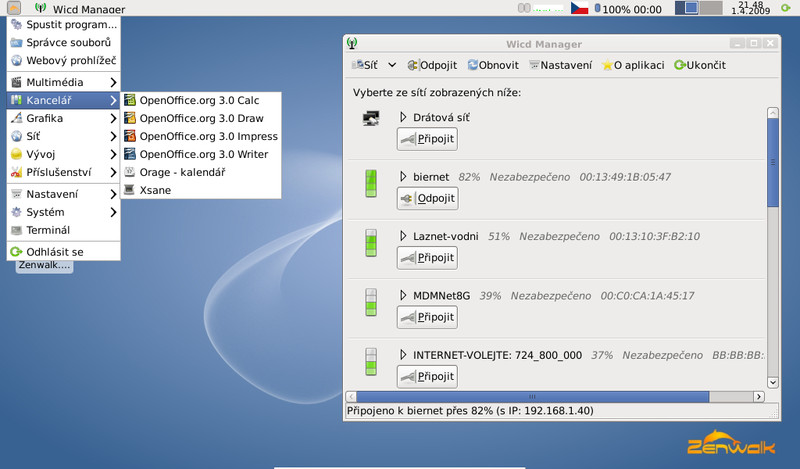This screenshot has height=469, width=800.
Task: Click the Terminál icon in menu
Action: pyautogui.click(x=16, y=230)
